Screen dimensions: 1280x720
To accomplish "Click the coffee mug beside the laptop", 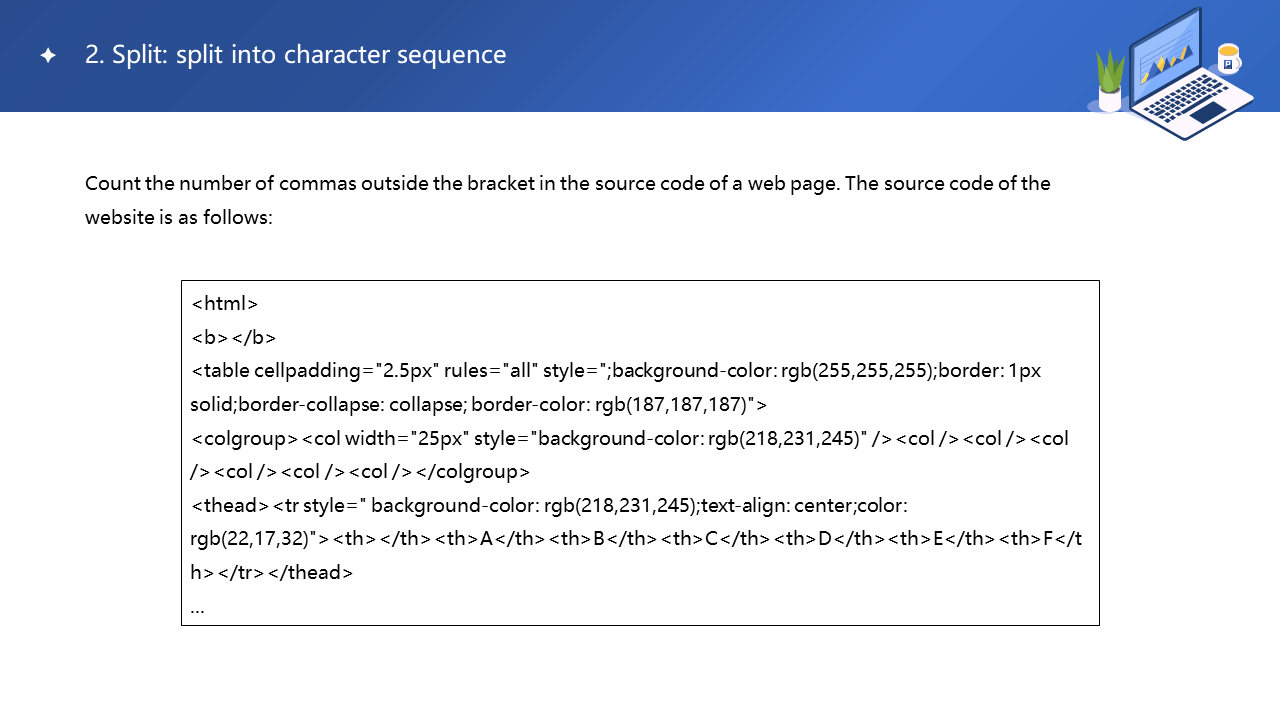I will pyautogui.click(x=1228, y=59).
